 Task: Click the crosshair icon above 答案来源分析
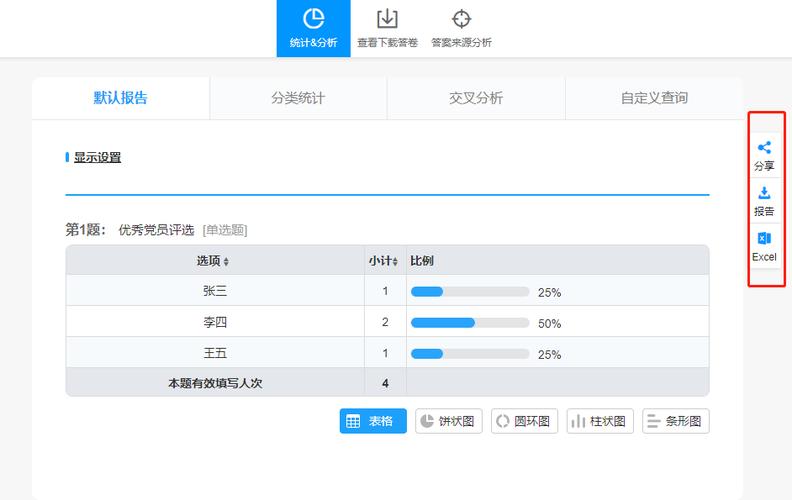click(461, 19)
